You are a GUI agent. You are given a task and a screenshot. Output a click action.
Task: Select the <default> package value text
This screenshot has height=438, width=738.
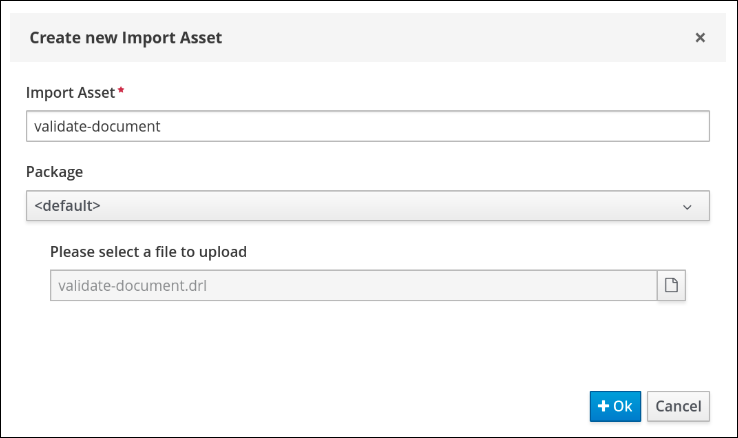pyautogui.click(x=68, y=206)
